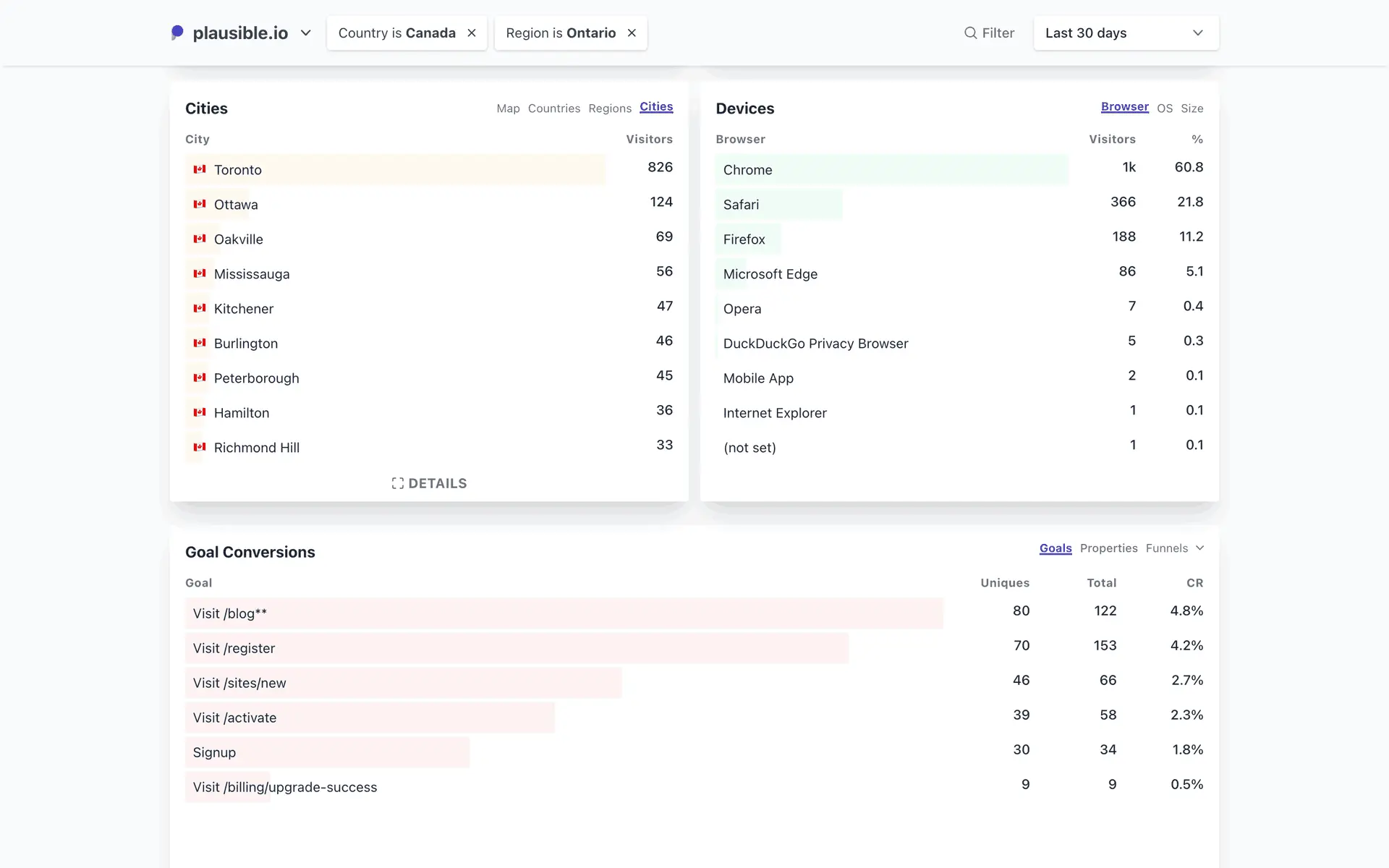
Task: Select Mississauga in the cities list
Action: pyautogui.click(x=251, y=274)
